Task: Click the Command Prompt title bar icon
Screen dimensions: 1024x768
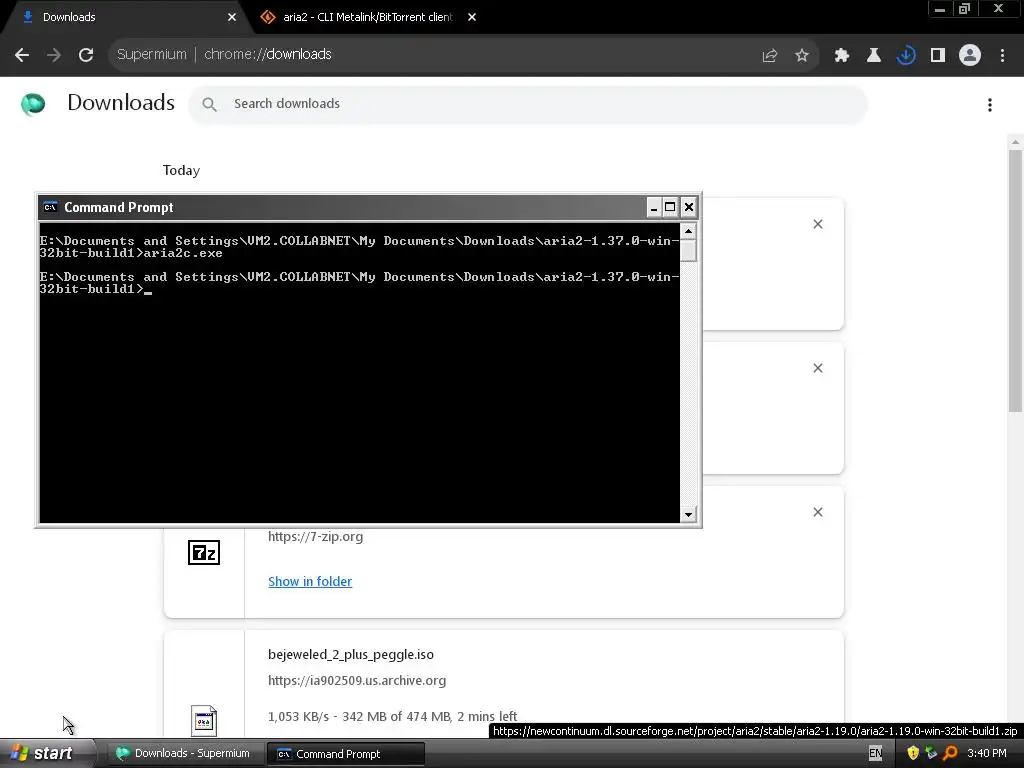Action: 50,208
